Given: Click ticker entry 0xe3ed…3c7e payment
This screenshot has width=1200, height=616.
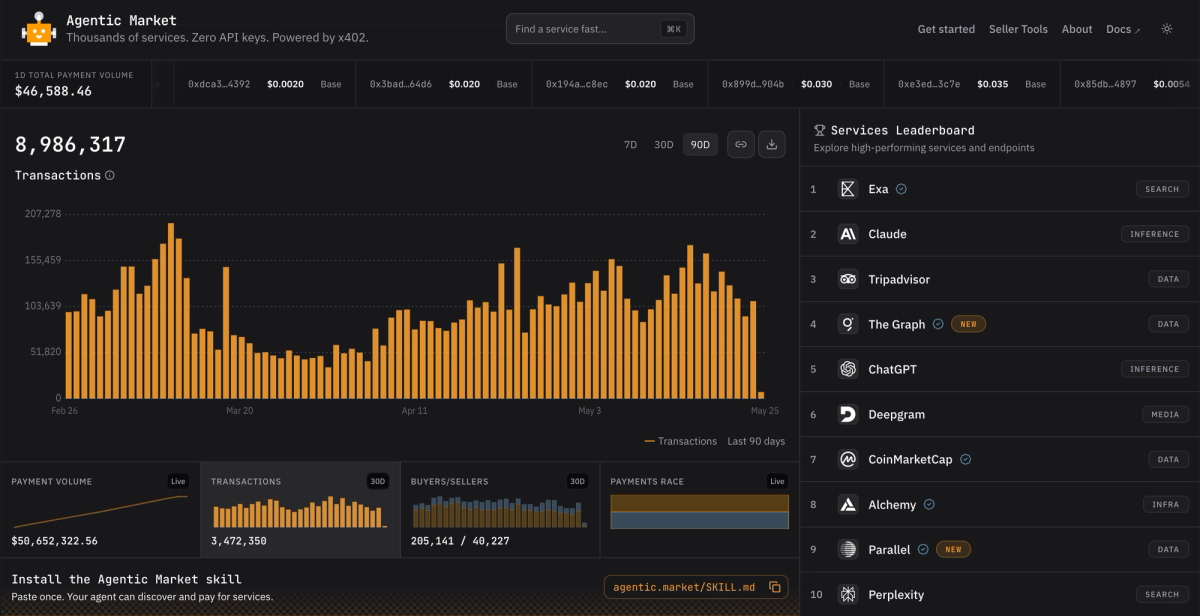Looking at the screenshot, I should pos(972,84).
